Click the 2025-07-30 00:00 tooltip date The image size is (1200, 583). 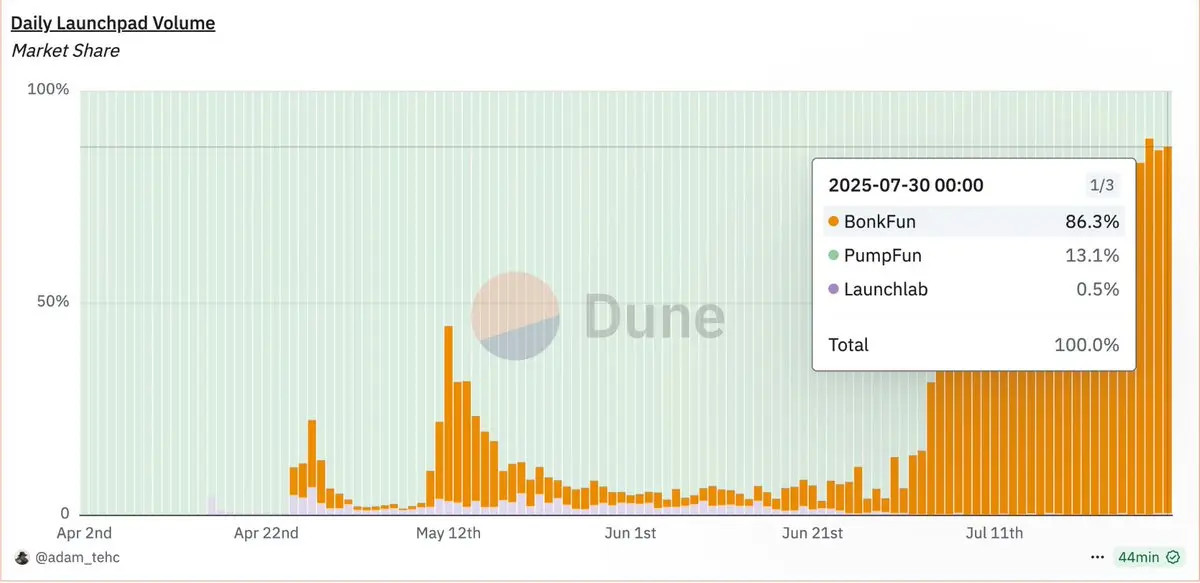click(x=906, y=185)
